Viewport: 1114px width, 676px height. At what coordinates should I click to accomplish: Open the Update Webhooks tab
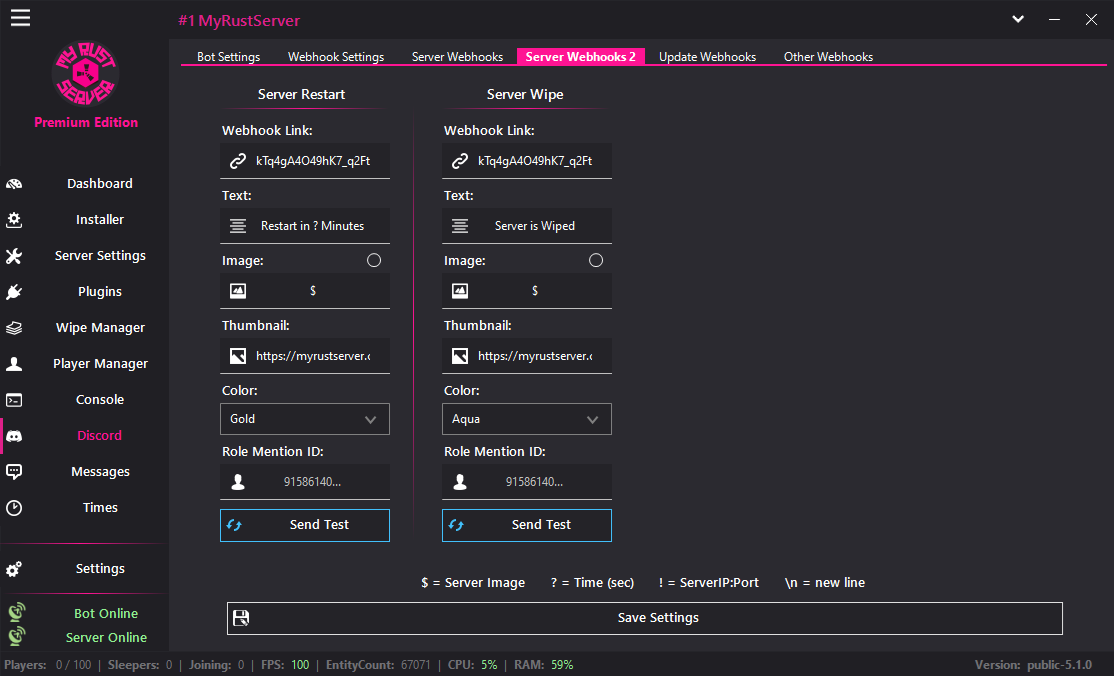tap(707, 57)
